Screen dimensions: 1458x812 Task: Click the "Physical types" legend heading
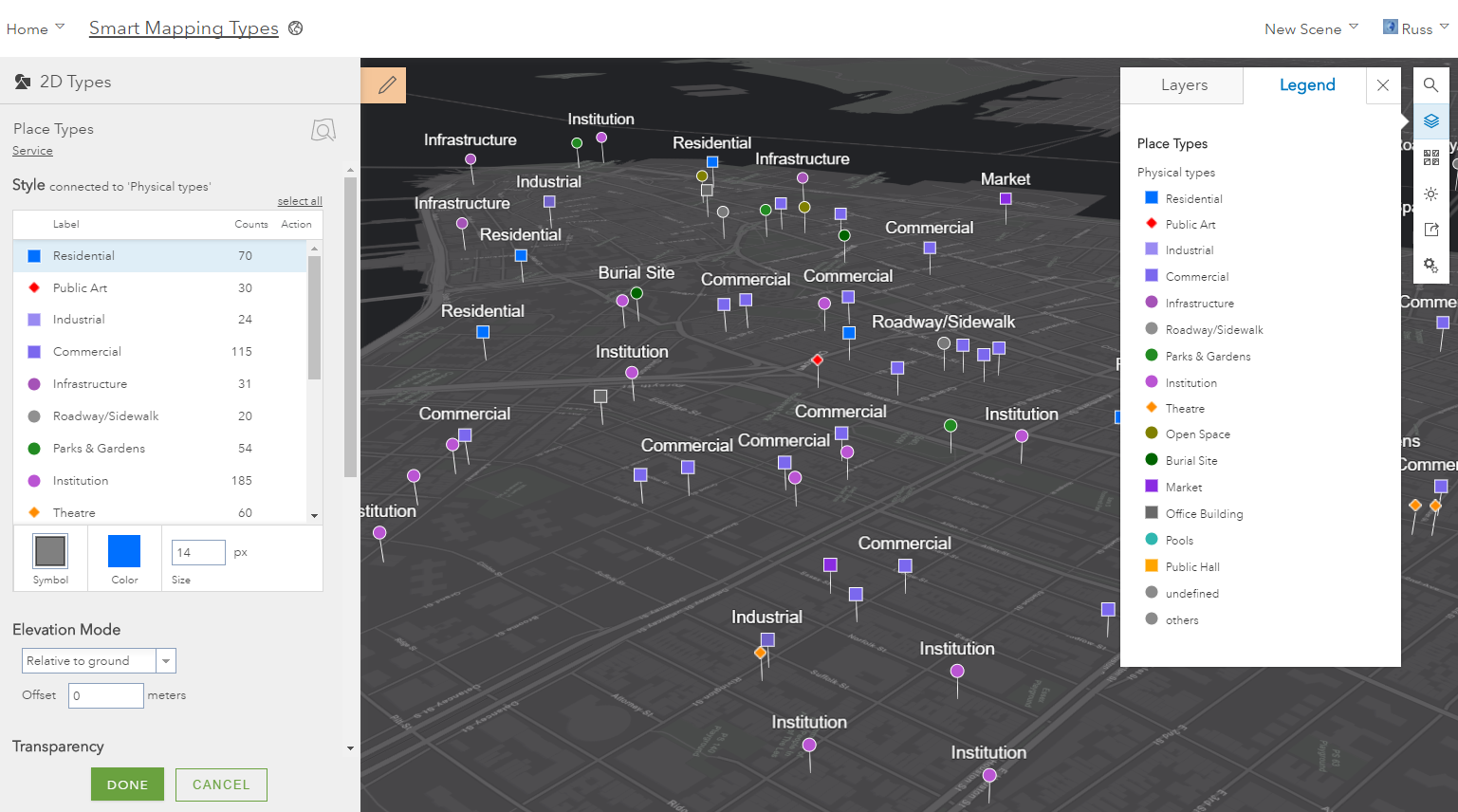tap(1176, 173)
